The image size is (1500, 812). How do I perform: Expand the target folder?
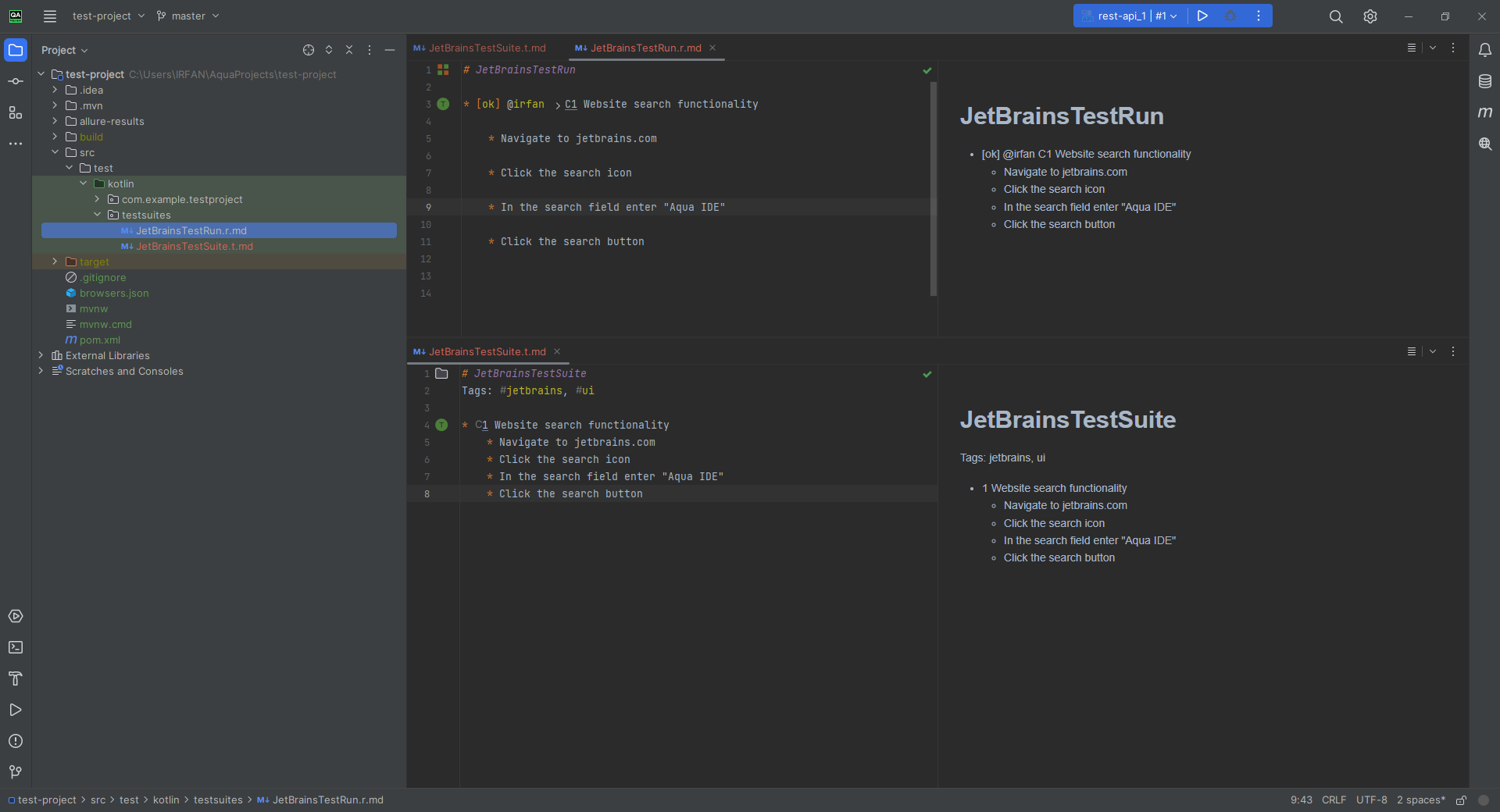55,262
